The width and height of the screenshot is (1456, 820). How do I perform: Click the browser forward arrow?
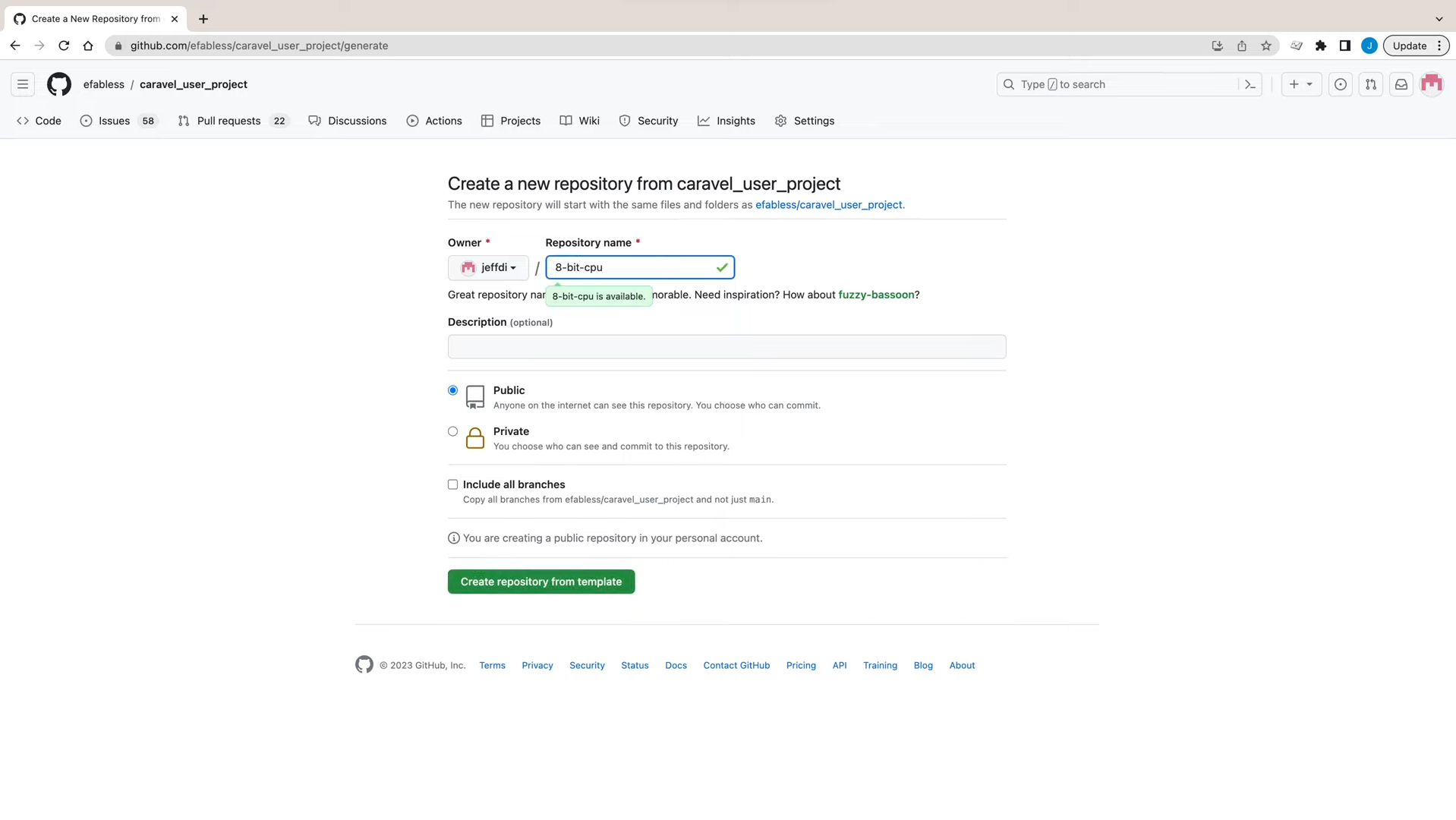pyautogui.click(x=39, y=46)
